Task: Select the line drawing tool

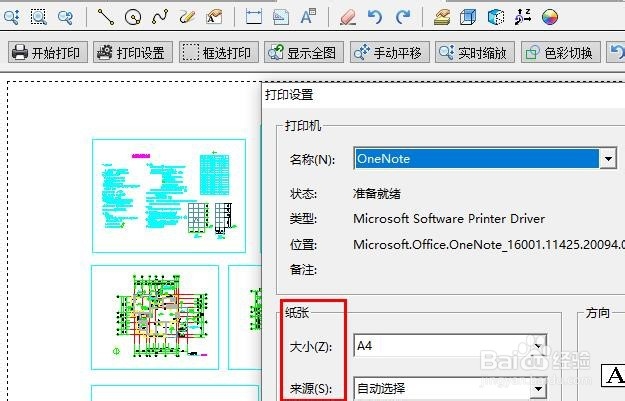Action: pos(106,17)
